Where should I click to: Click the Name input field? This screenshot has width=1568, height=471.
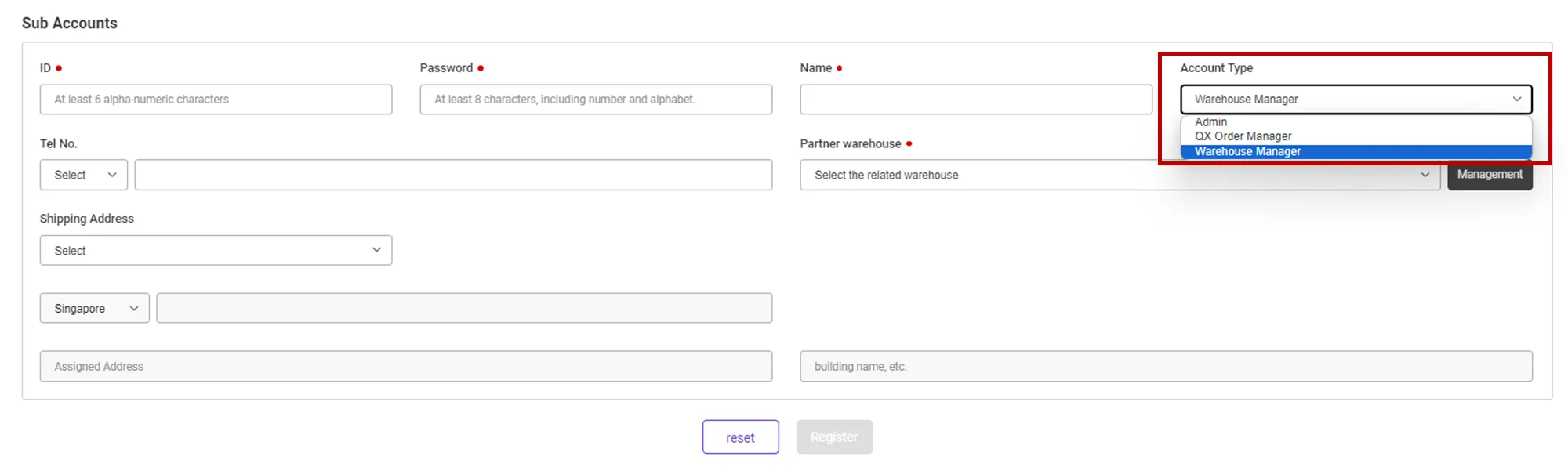click(975, 100)
